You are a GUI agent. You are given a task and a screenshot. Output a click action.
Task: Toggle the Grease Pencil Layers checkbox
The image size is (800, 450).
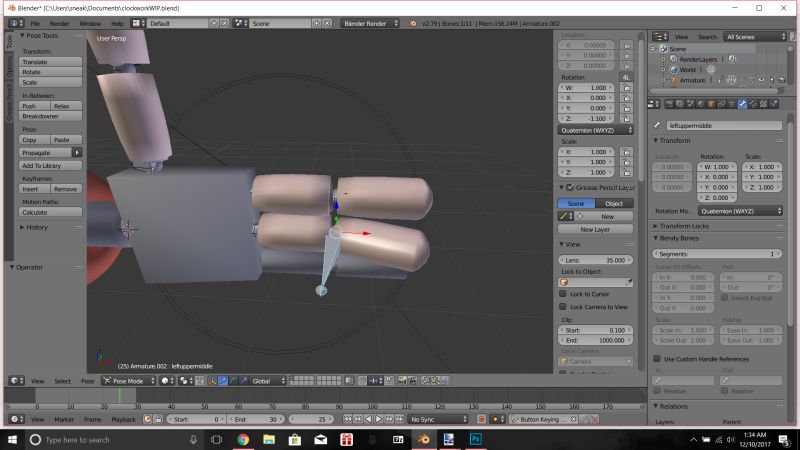tap(570, 187)
